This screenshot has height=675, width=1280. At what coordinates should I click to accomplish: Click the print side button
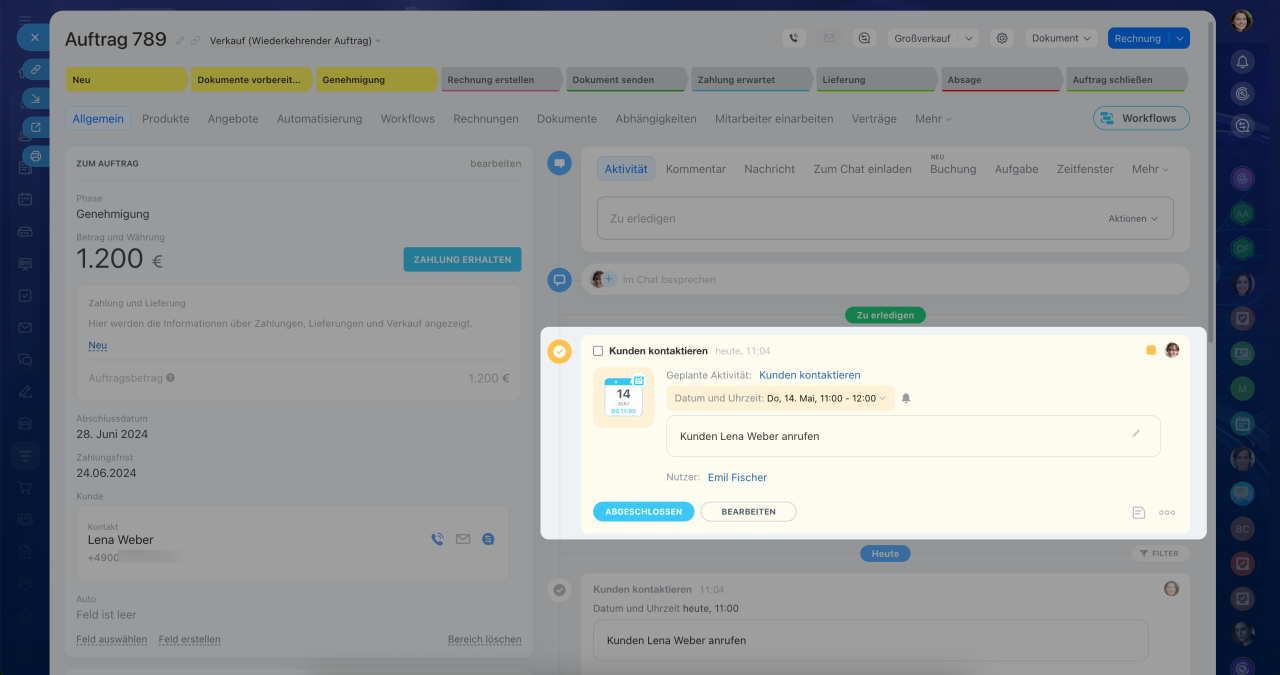(36, 156)
